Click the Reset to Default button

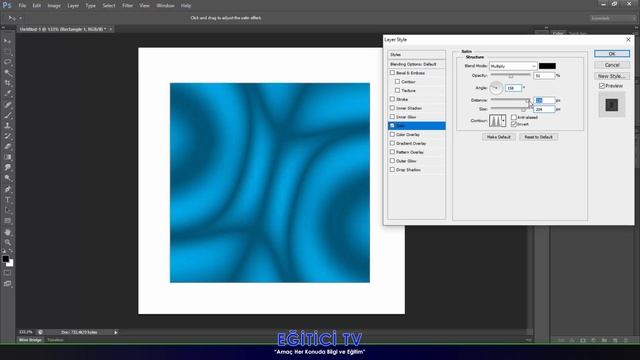tap(538, 137)
